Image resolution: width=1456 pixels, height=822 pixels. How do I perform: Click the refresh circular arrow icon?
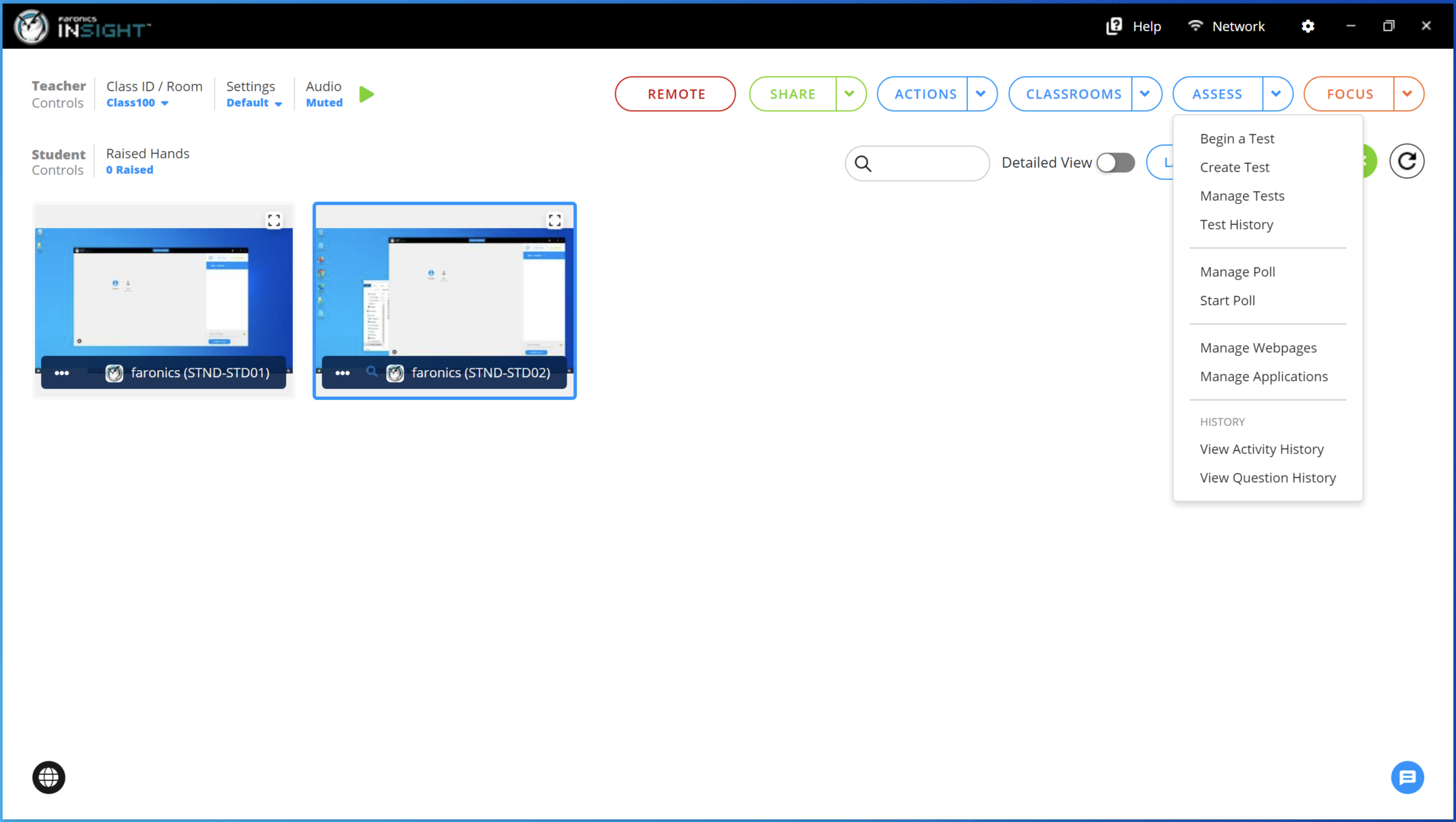1406,161
